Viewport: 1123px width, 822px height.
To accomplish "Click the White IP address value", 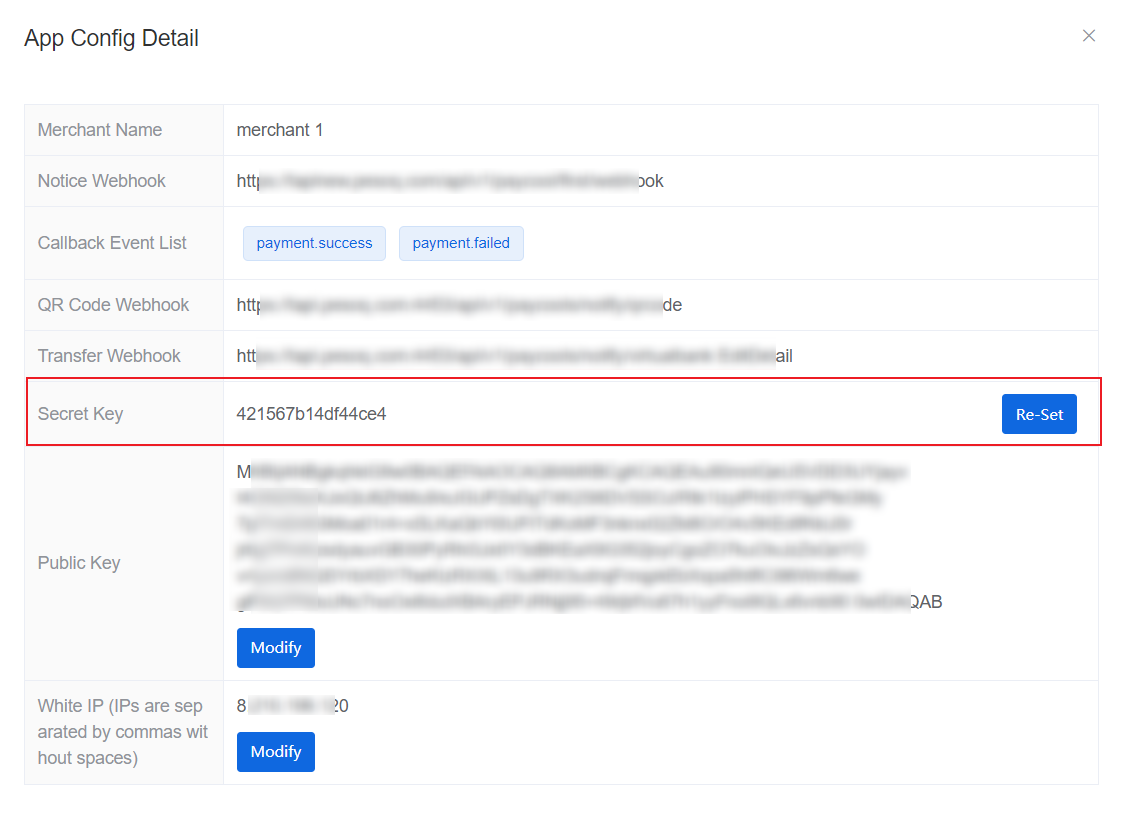I will pos(292,706).
